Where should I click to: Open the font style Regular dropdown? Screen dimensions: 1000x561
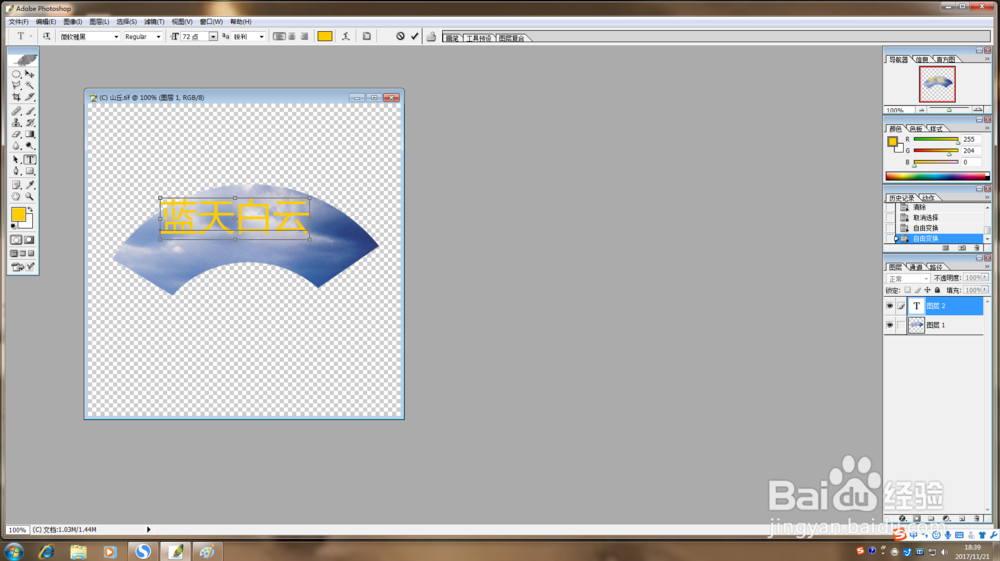(158, 37)
